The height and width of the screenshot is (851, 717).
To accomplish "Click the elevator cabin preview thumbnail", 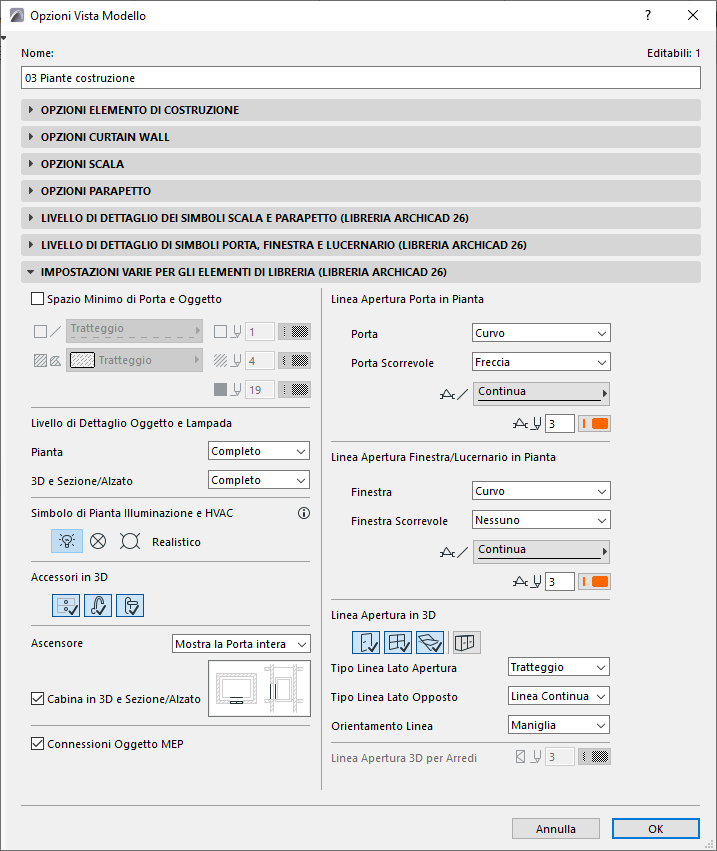I will tap(259, 689).
